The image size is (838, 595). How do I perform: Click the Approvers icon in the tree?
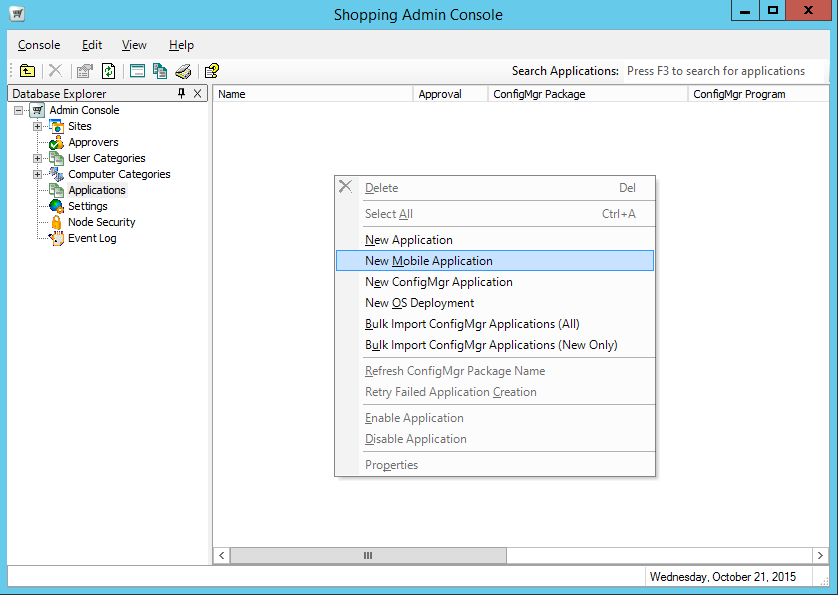coord(56,142)
